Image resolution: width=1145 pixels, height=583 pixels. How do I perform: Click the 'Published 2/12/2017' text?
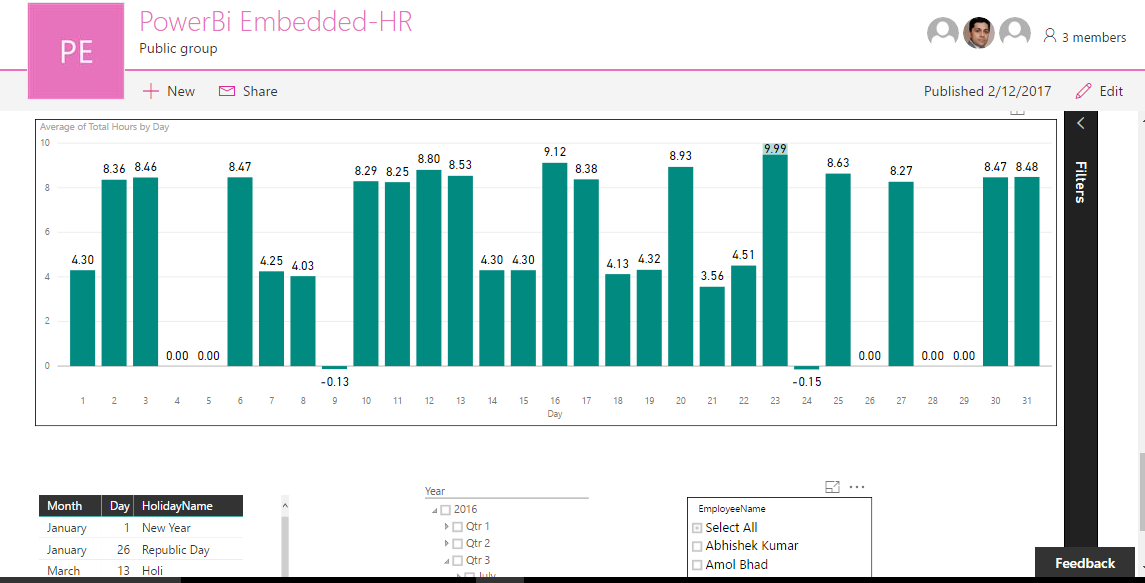coord(987,91)
